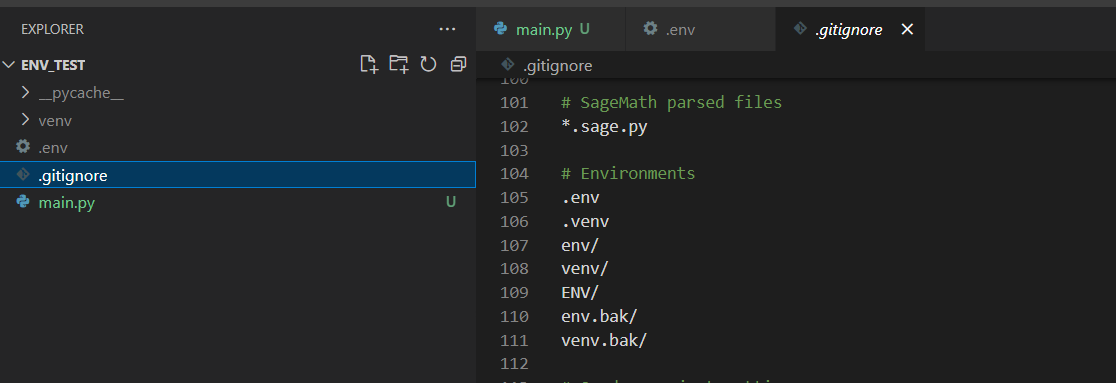Place cursor on '.env' line 105 in editor

click(x=580, y=197)
